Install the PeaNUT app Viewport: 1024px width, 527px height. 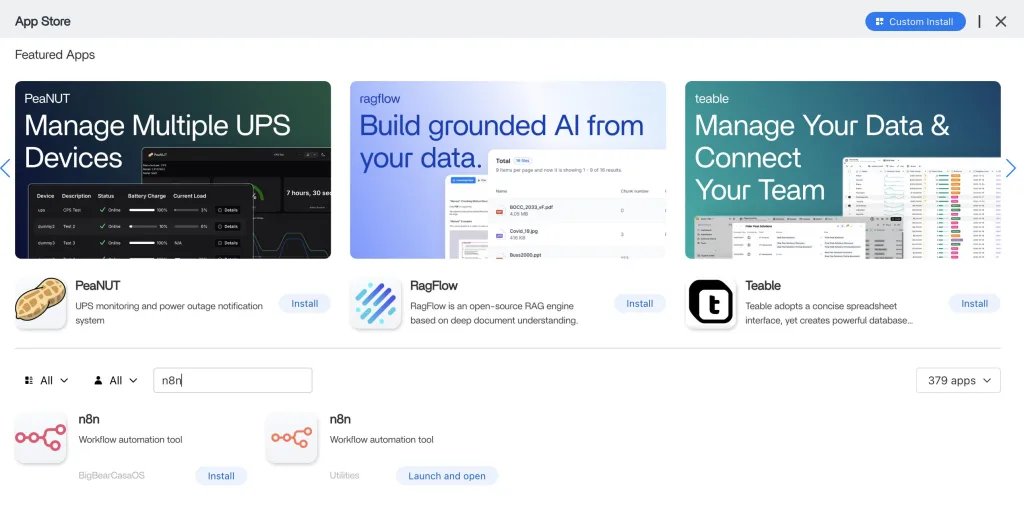coord(304,303)
